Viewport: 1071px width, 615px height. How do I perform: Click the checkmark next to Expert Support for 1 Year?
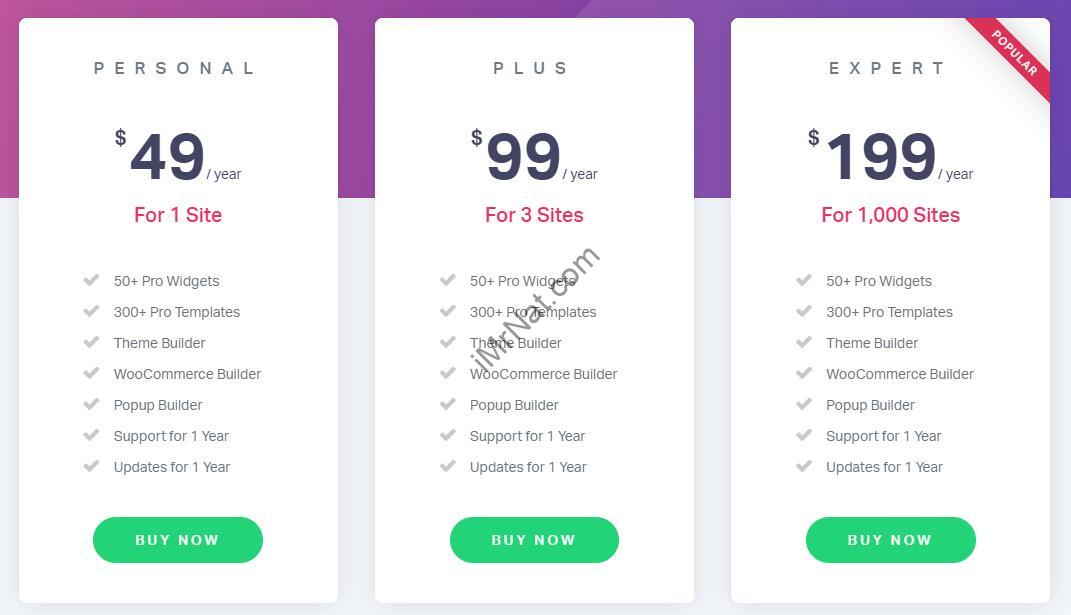pos(805,435)
